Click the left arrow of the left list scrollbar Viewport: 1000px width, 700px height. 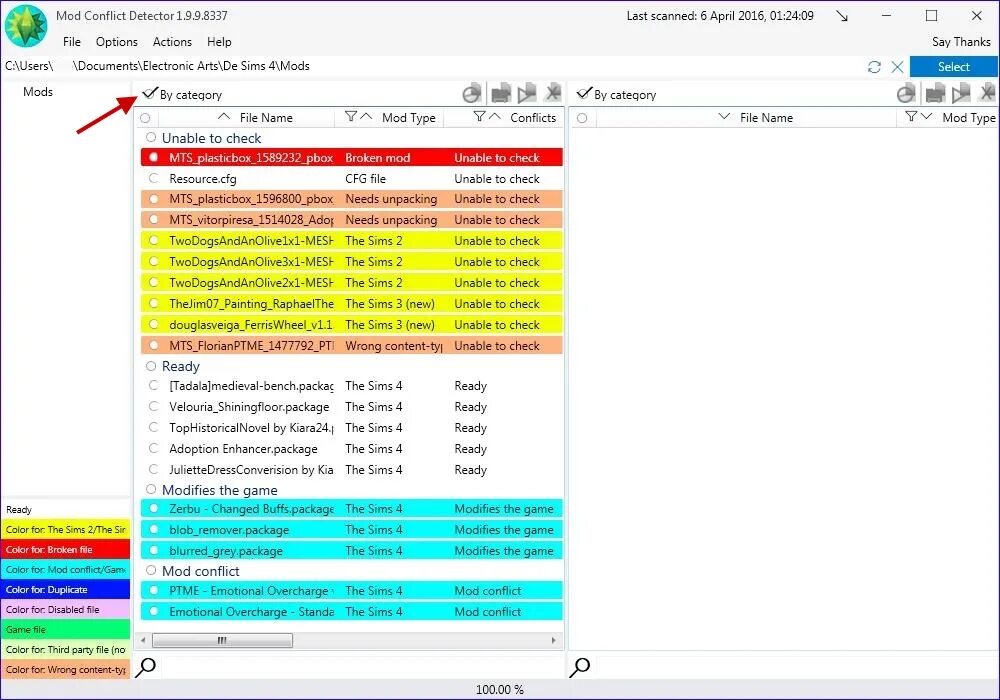(x=143, y=640)
